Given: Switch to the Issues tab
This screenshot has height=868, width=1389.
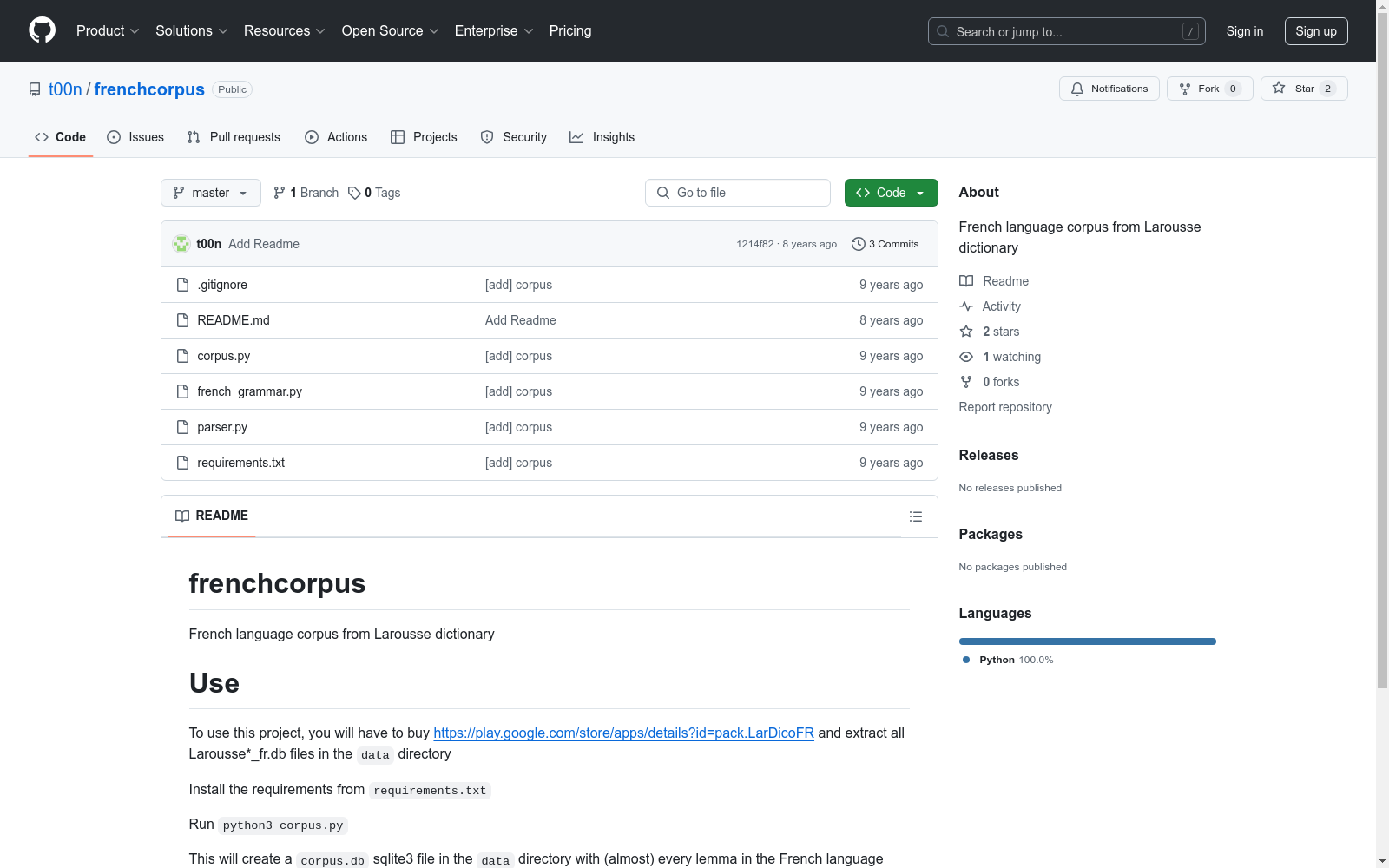Looking at the screenshot, I should pyautogui.click(x=135, y=137).
